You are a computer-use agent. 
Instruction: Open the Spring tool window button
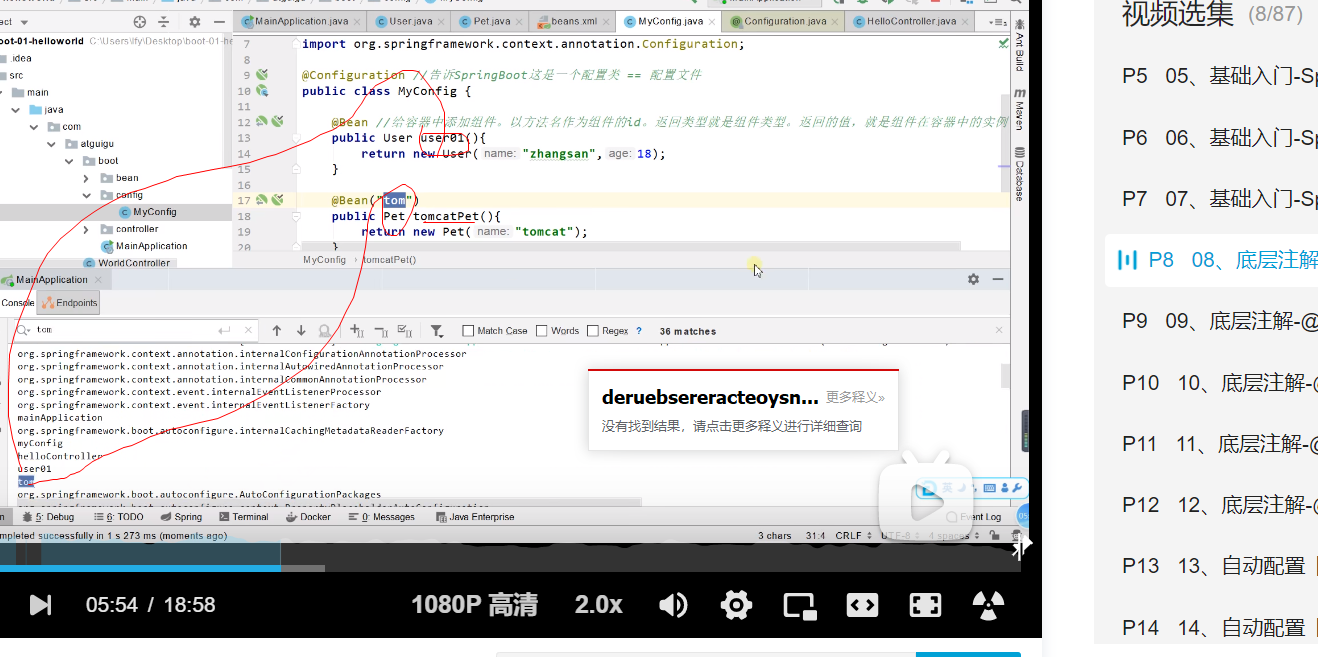click(180, 517)
